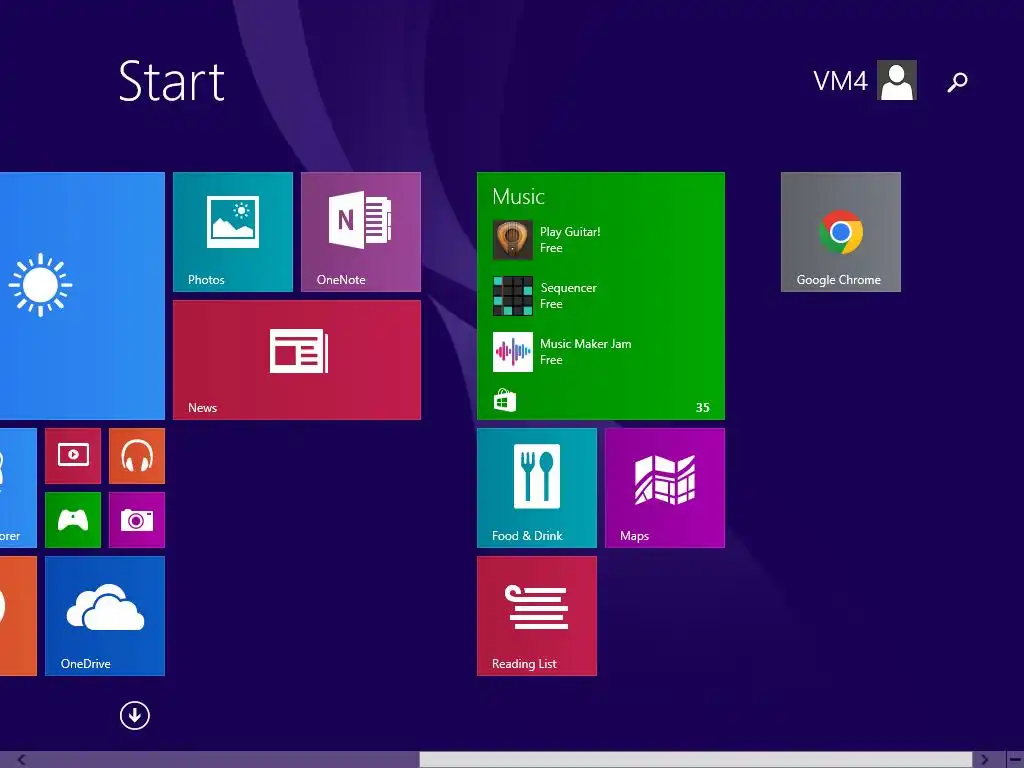
Task: Open the Food & Drink tile
Action: point(537,488)
